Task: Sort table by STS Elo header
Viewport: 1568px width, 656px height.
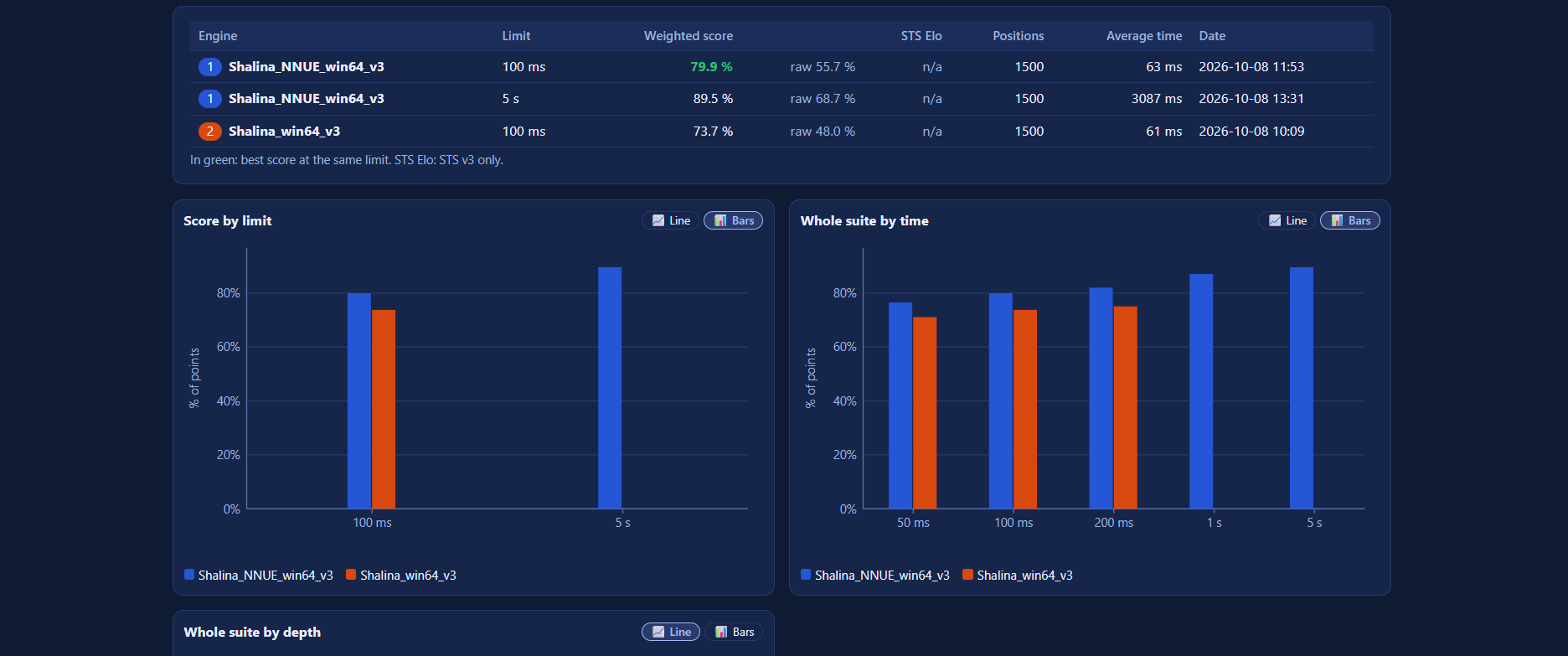Action: tap(921, 36)
